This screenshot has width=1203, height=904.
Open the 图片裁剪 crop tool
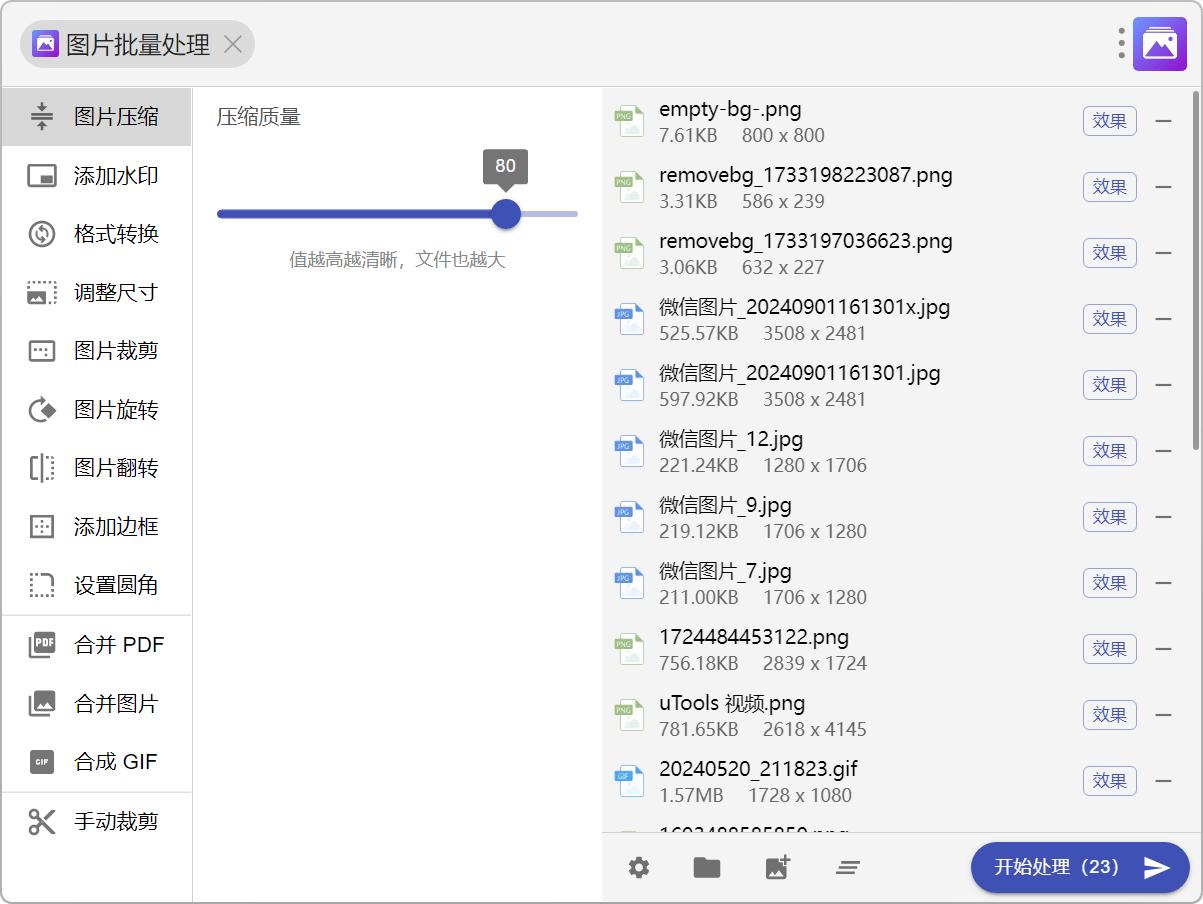[x=97, y=351]
